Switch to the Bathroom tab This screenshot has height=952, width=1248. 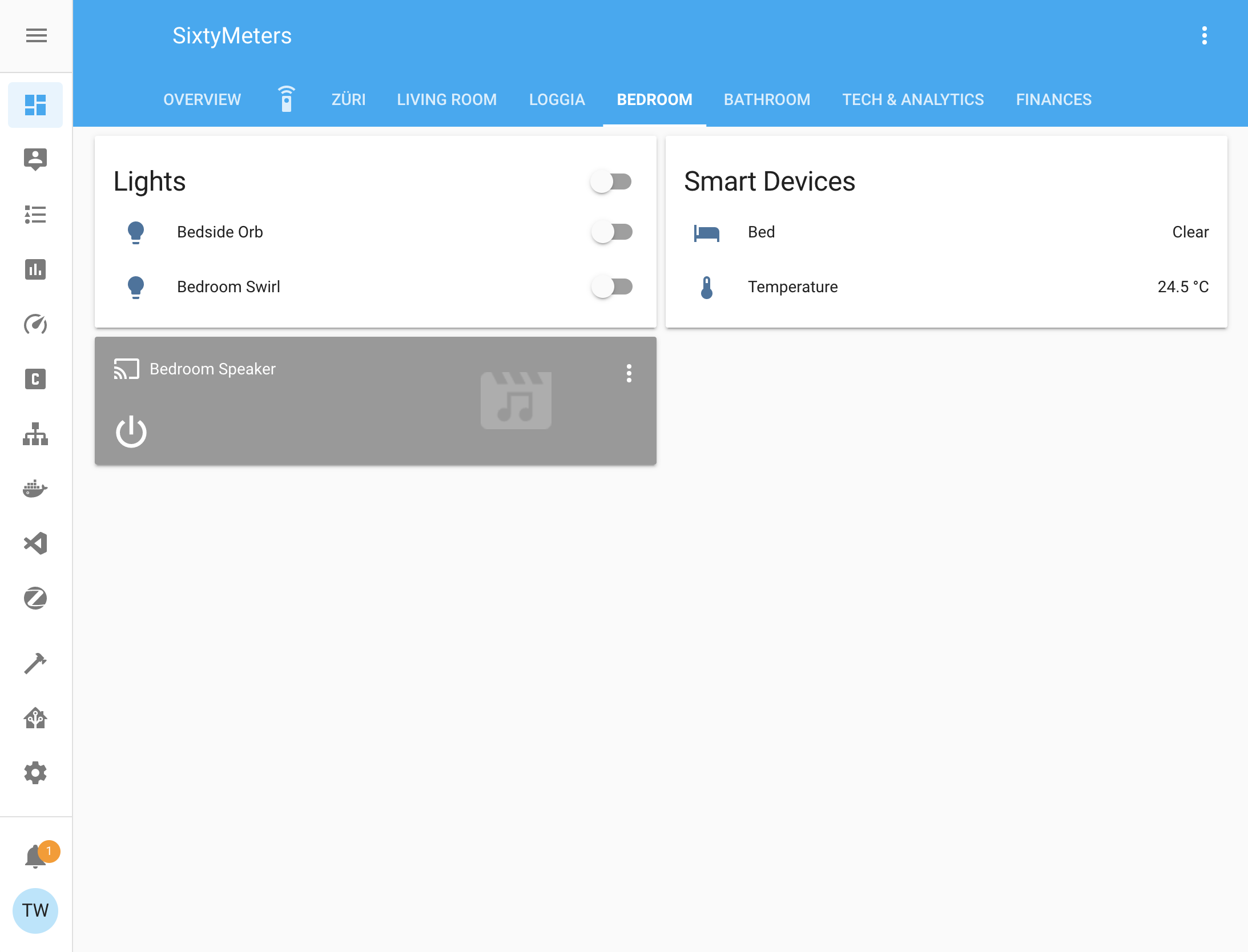(x=767, y=99)
